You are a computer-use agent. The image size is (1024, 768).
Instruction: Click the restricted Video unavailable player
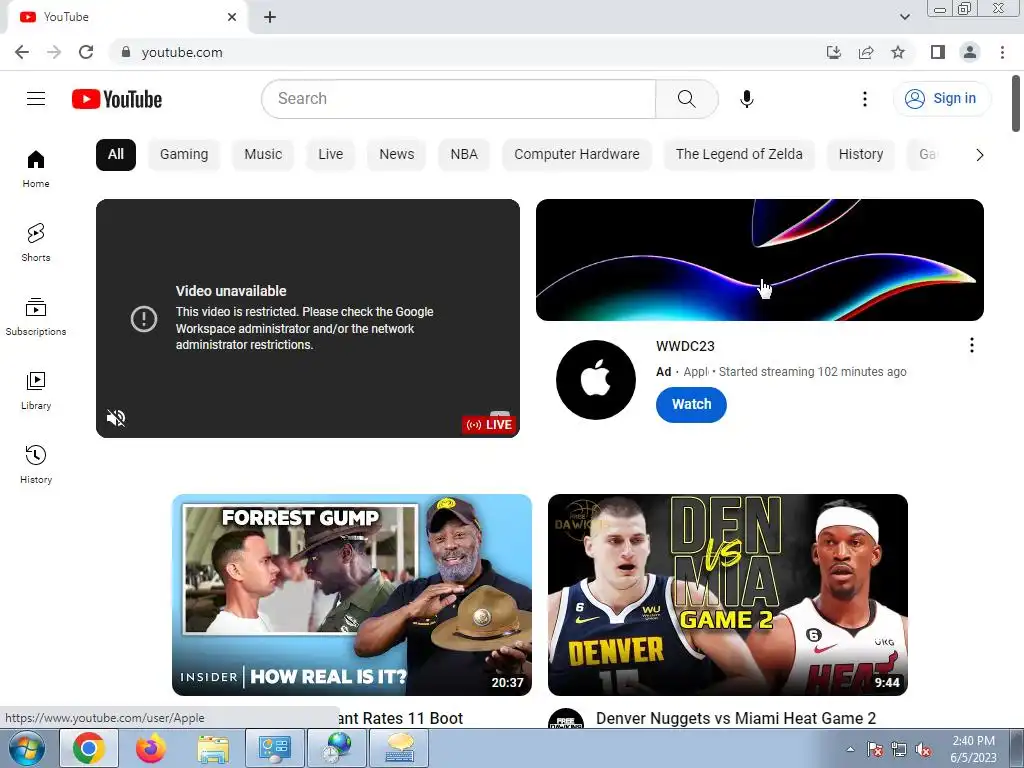[x=308, y=319]
